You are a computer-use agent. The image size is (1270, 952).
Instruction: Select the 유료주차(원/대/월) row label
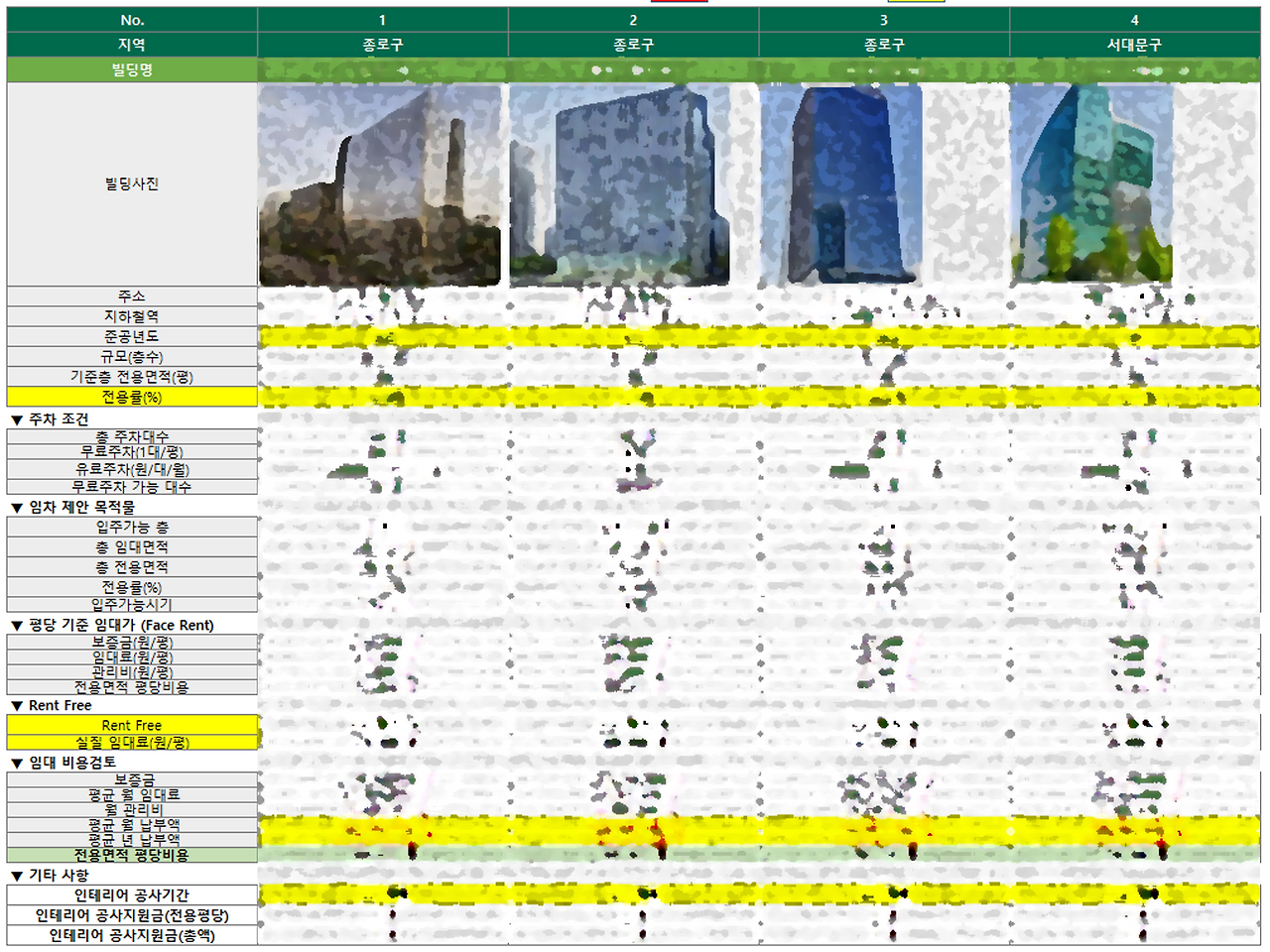tap(132, 470)
